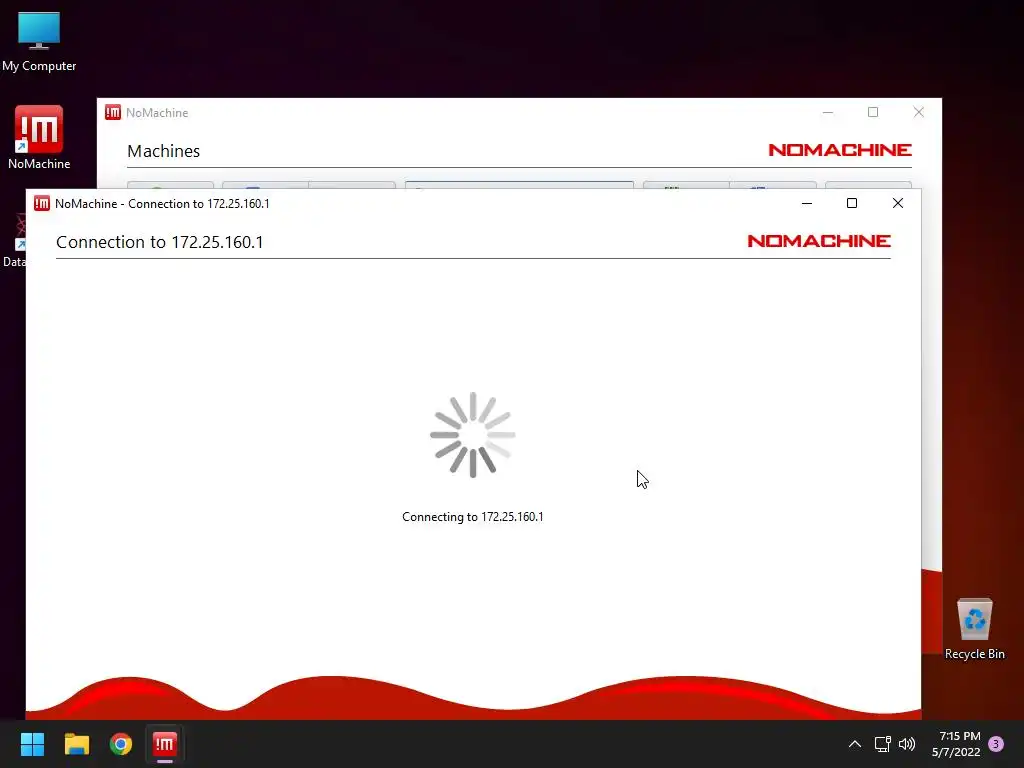Click the loading spinner in the connection window

[x=473, y=435]
